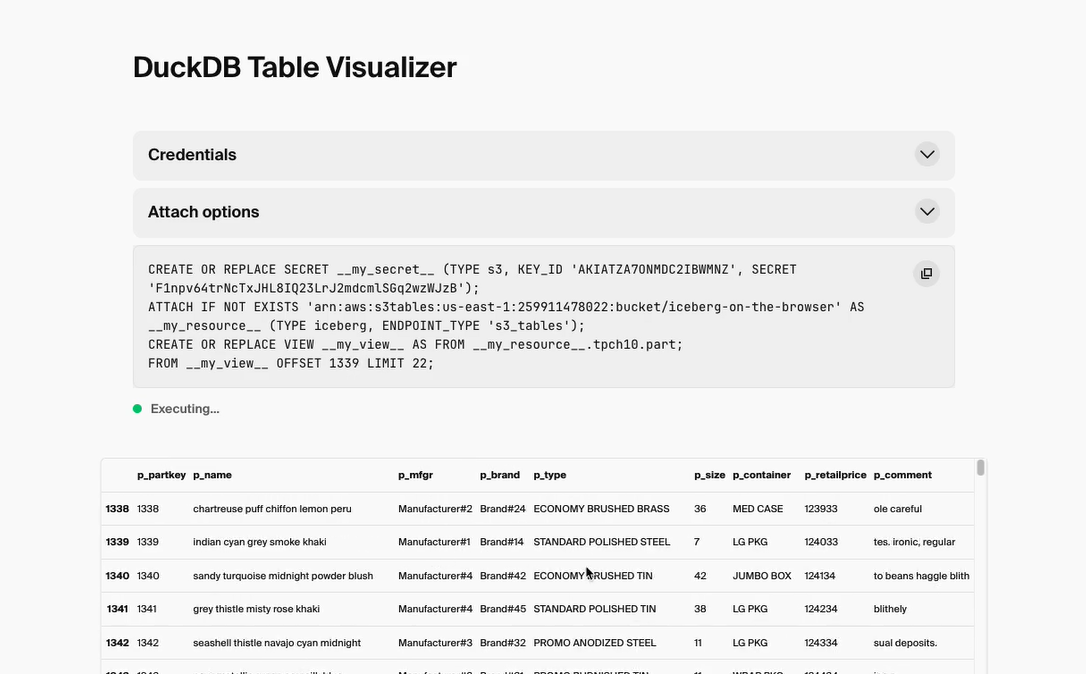Sort by the p_partkey column header
The image size is (1086, 674).
coord(161,475)
